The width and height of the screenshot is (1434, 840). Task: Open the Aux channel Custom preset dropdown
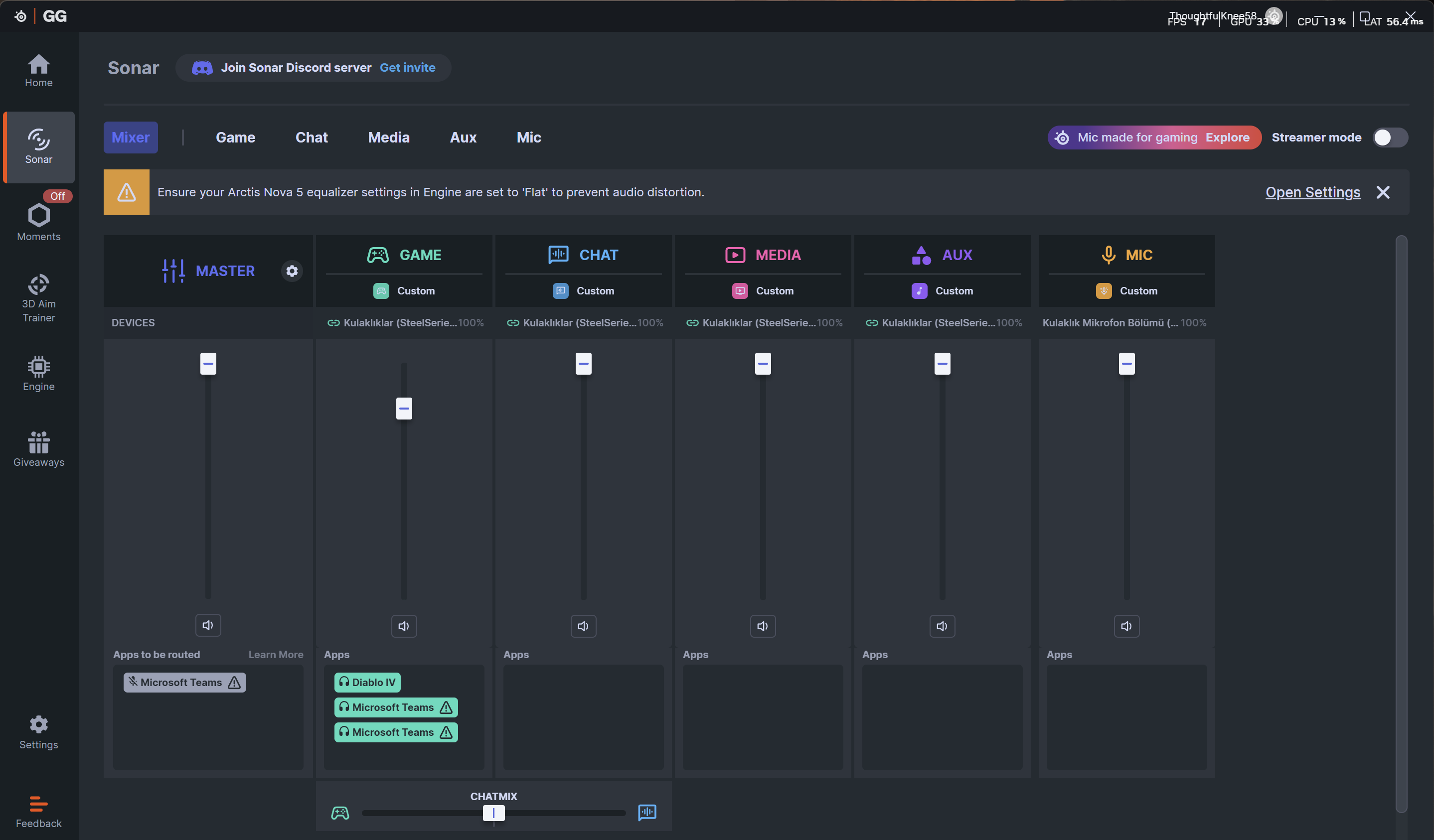943,291
